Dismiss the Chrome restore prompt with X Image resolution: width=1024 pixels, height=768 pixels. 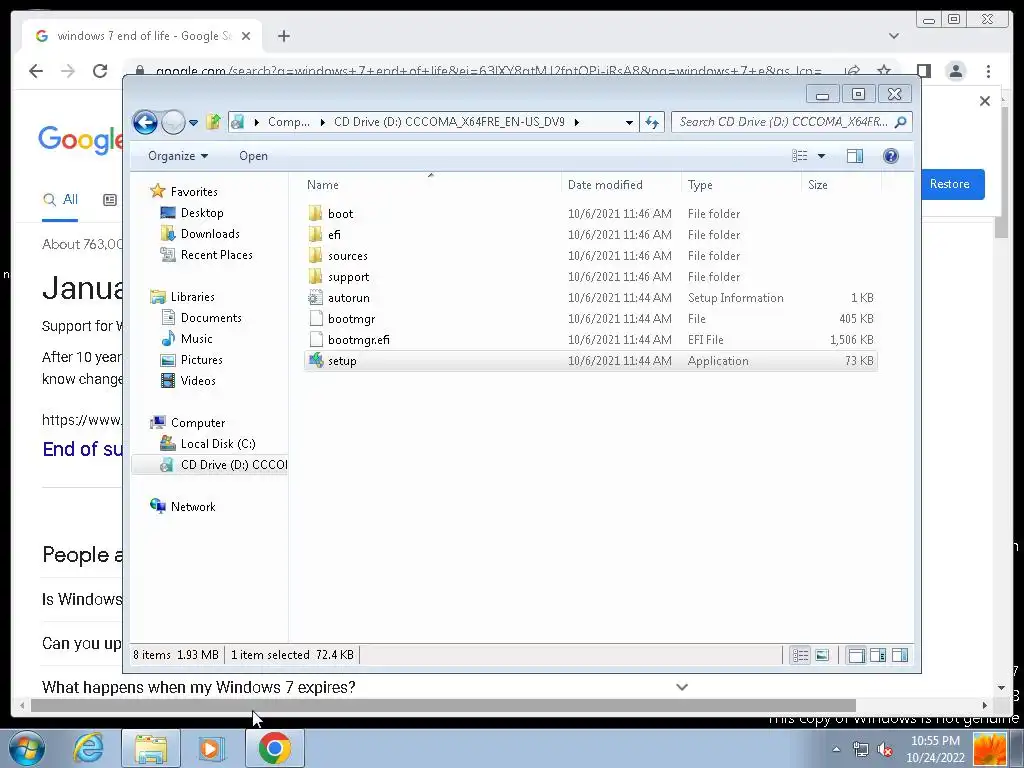point(985,101)
